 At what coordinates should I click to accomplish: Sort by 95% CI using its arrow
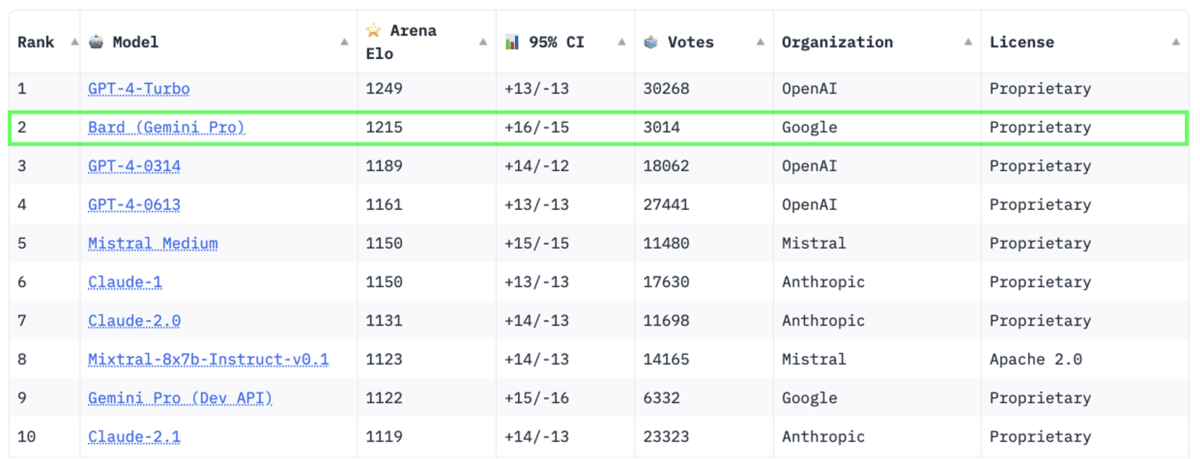point(622,42)
